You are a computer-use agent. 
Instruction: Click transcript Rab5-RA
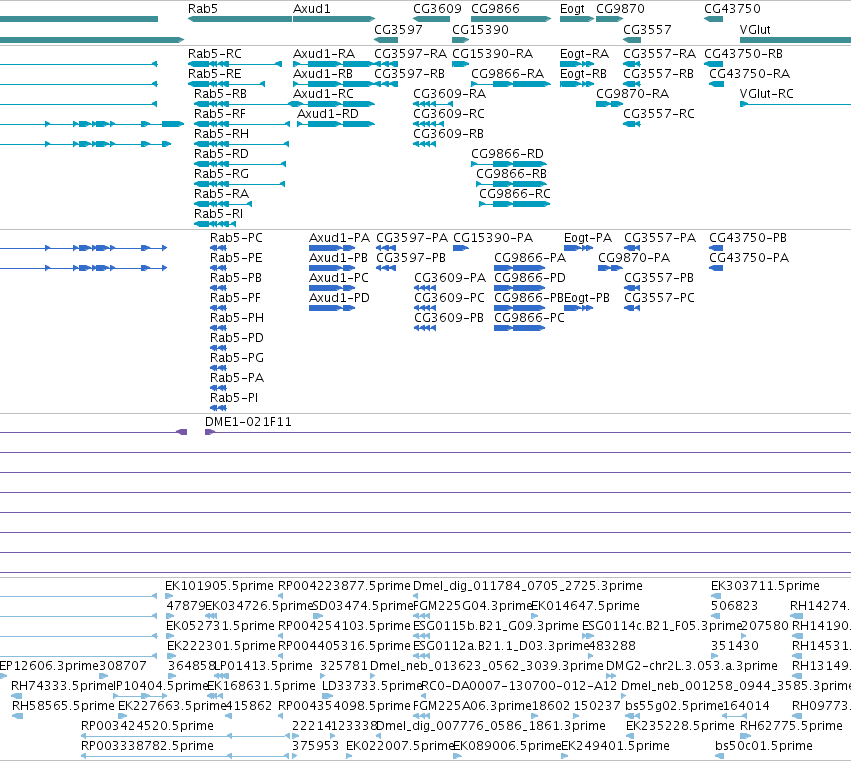pyautogui.click(x=221, y=194)
